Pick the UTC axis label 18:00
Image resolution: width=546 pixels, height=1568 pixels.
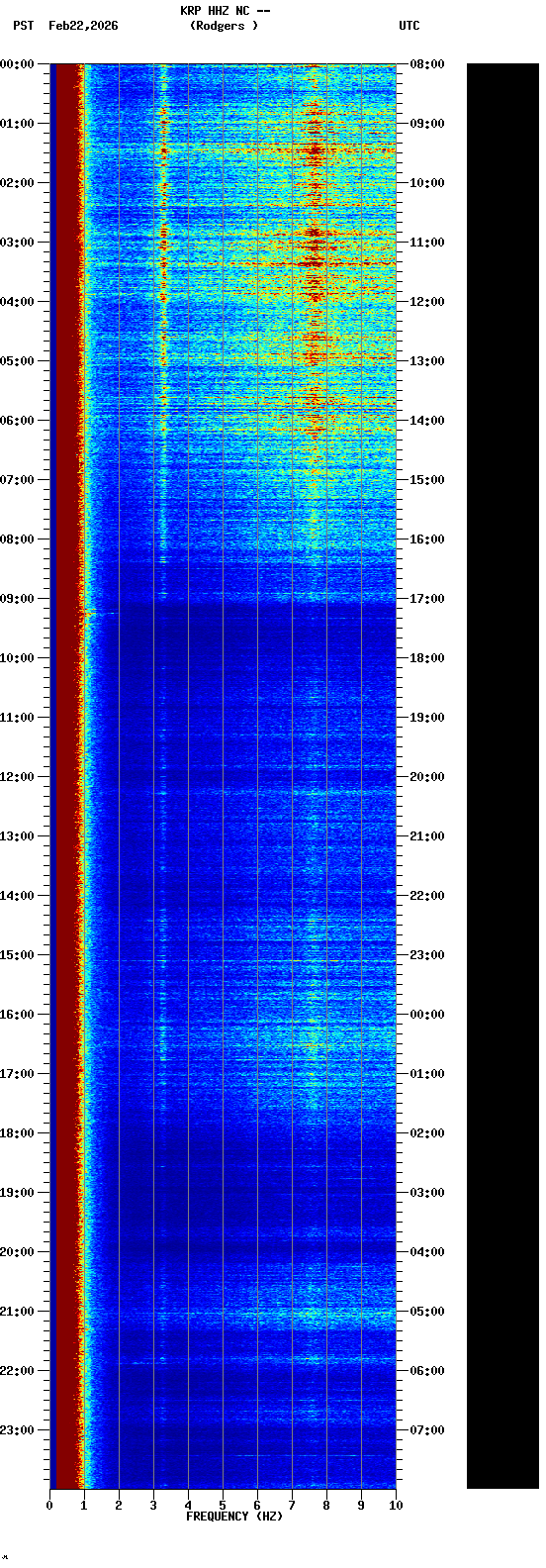tap(427, 658)
